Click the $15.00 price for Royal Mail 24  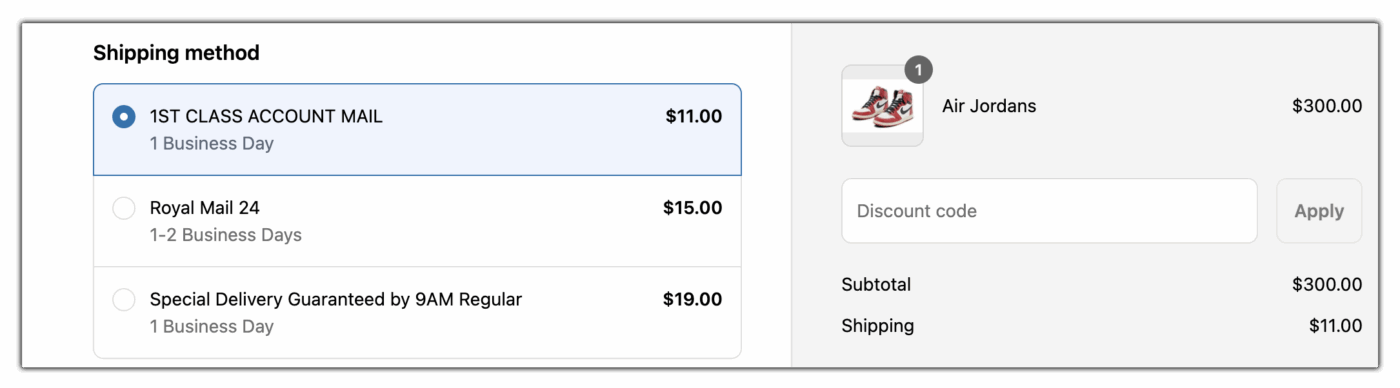tap(692, 208)
